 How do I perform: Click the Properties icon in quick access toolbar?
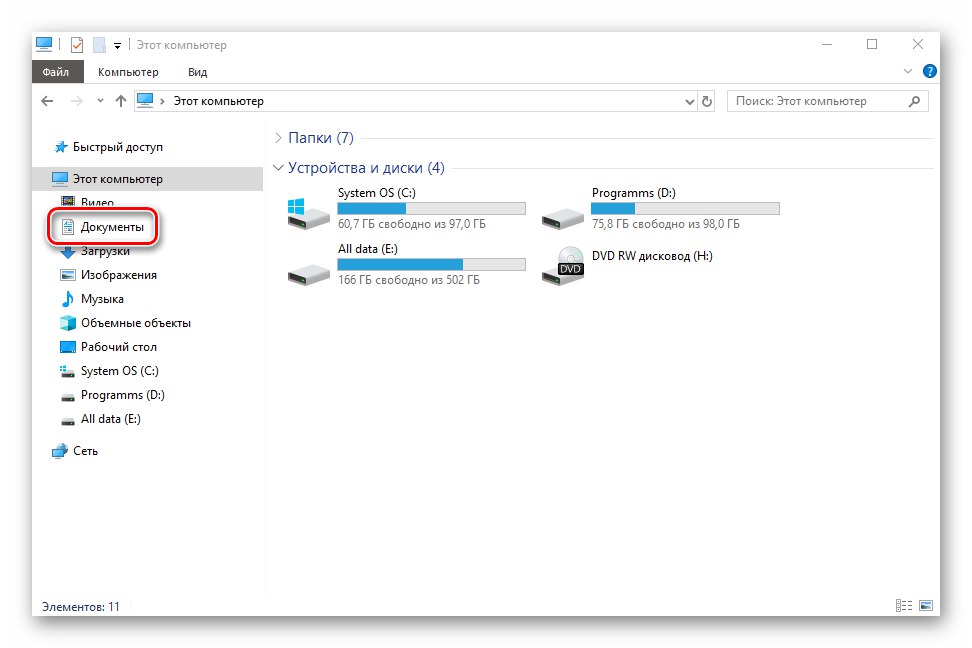click(x=76, y=44)
